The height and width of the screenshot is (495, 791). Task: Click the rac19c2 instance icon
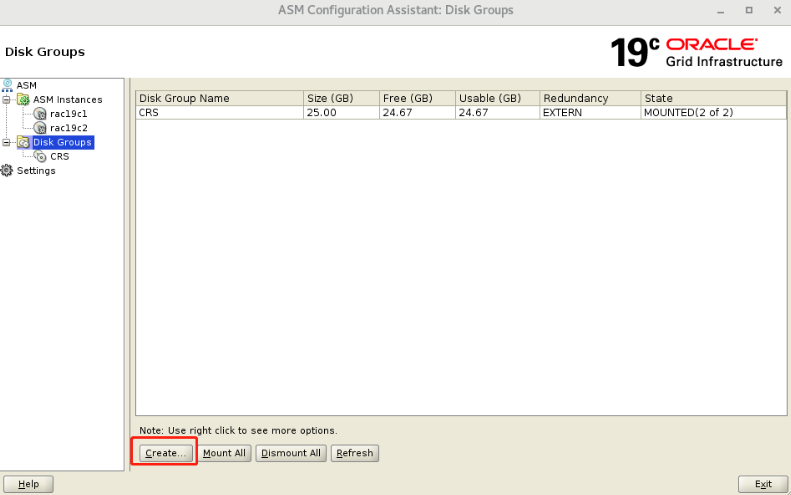pos(40,128)
